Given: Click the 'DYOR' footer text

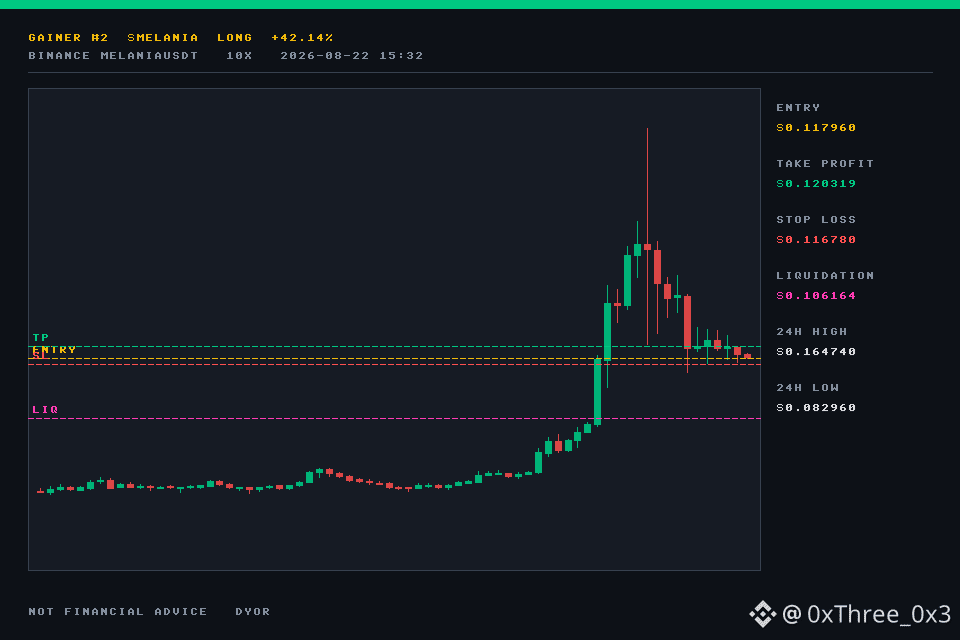Looking at the screenshot, I should coord(252,611).
